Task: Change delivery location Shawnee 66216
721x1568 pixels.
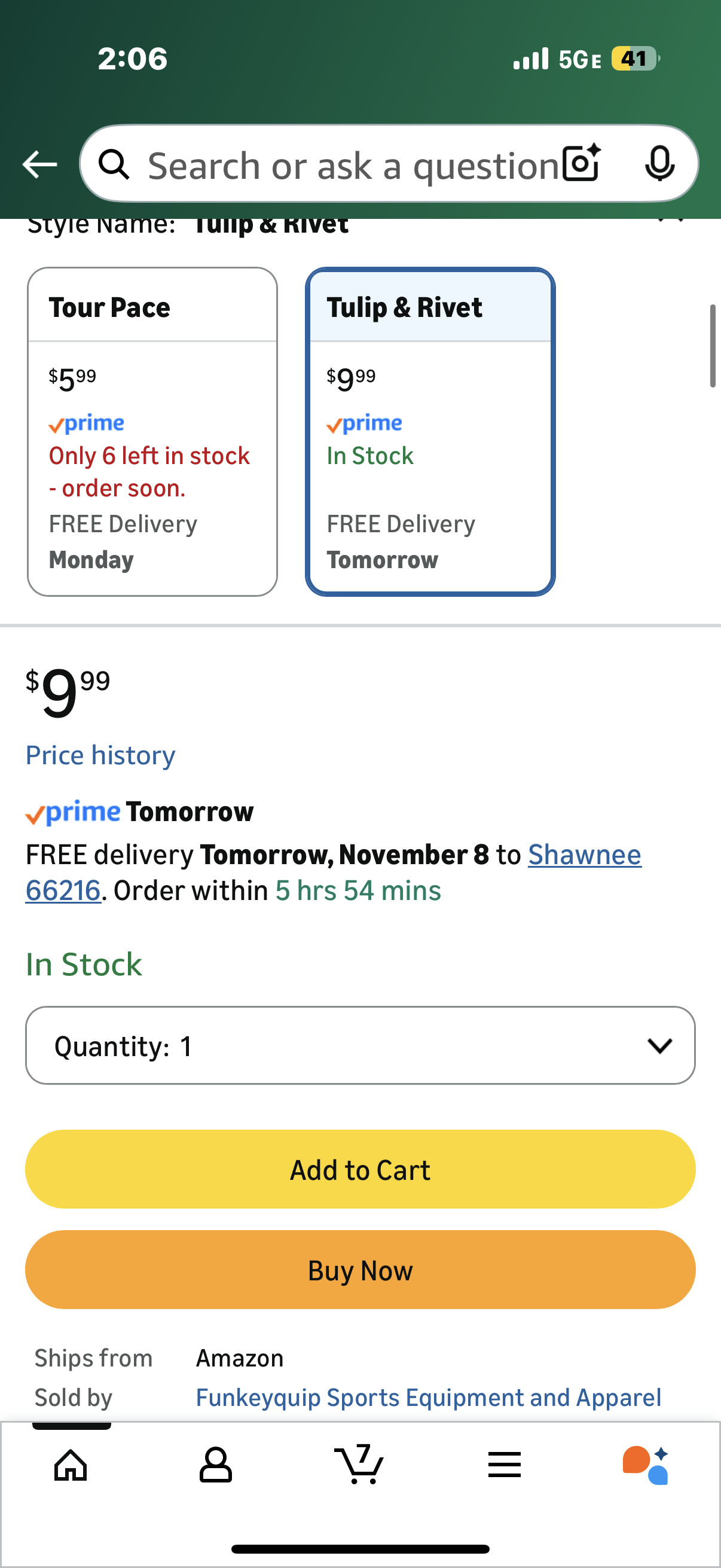Action: [x=584, y=855]
